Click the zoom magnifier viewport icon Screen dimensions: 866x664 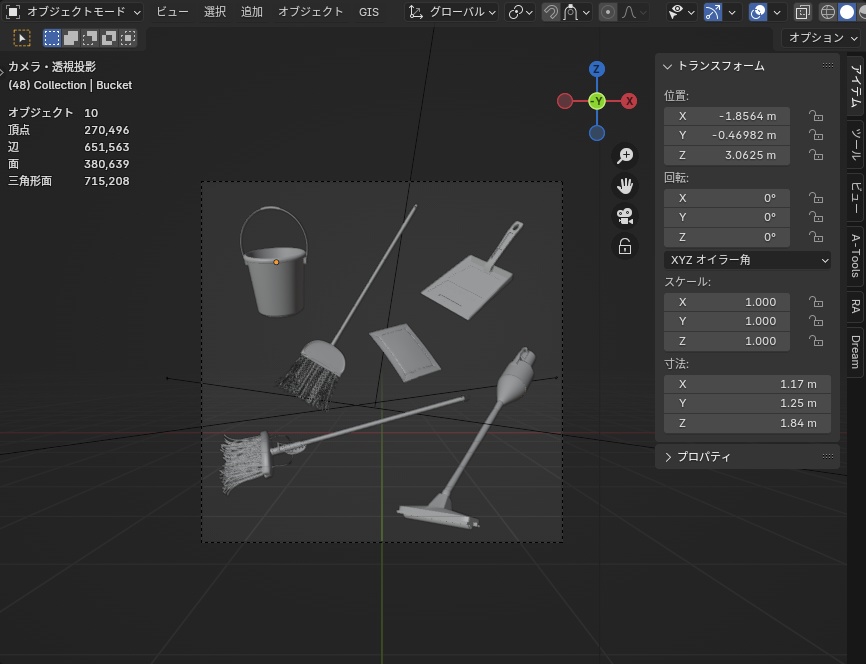[625, 156]
